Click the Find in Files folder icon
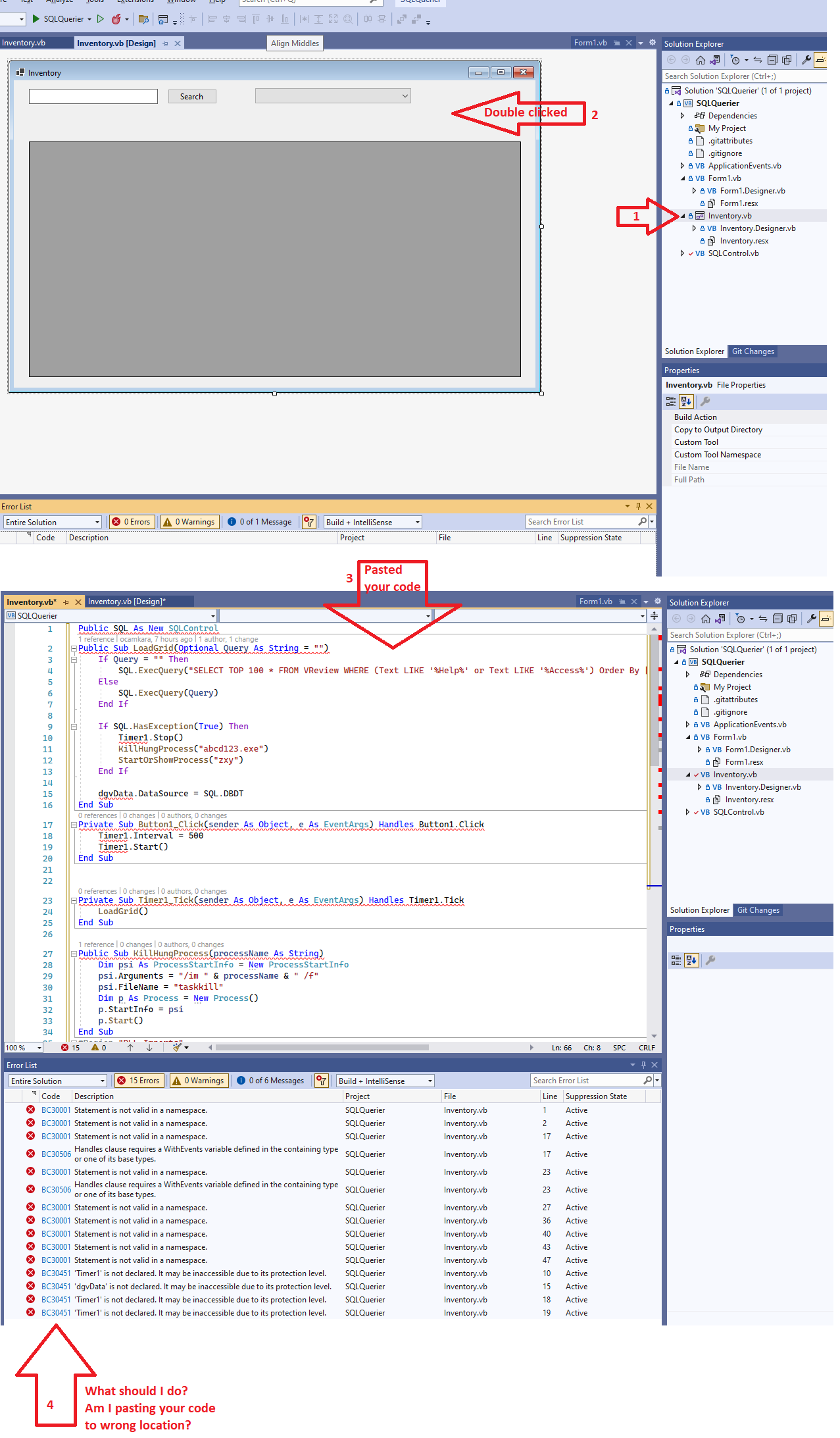Viewport: 840px width, 1438px height. pos(143,19)
